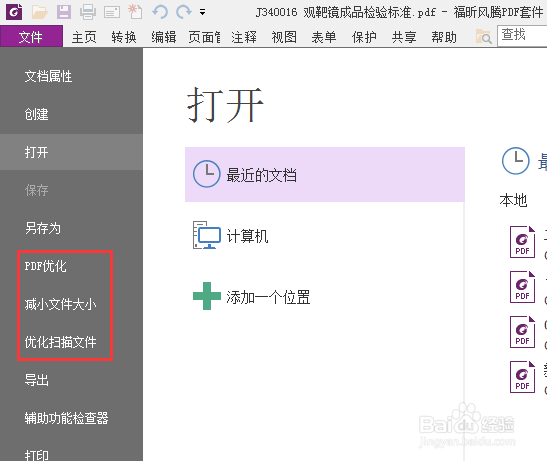Screen dimensions: 547x461
Task: Open 辅助功能检查器 from the sidebar
Action: point(71,418)
